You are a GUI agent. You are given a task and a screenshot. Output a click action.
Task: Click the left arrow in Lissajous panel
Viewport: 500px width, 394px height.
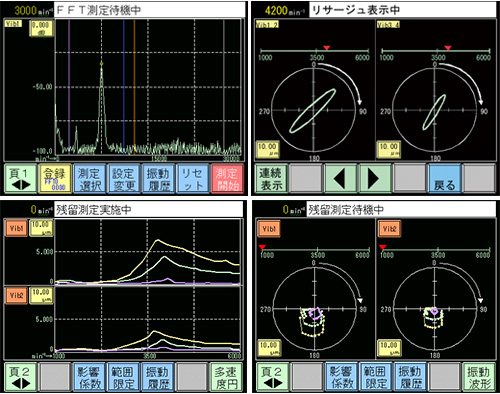coord(341,178)
